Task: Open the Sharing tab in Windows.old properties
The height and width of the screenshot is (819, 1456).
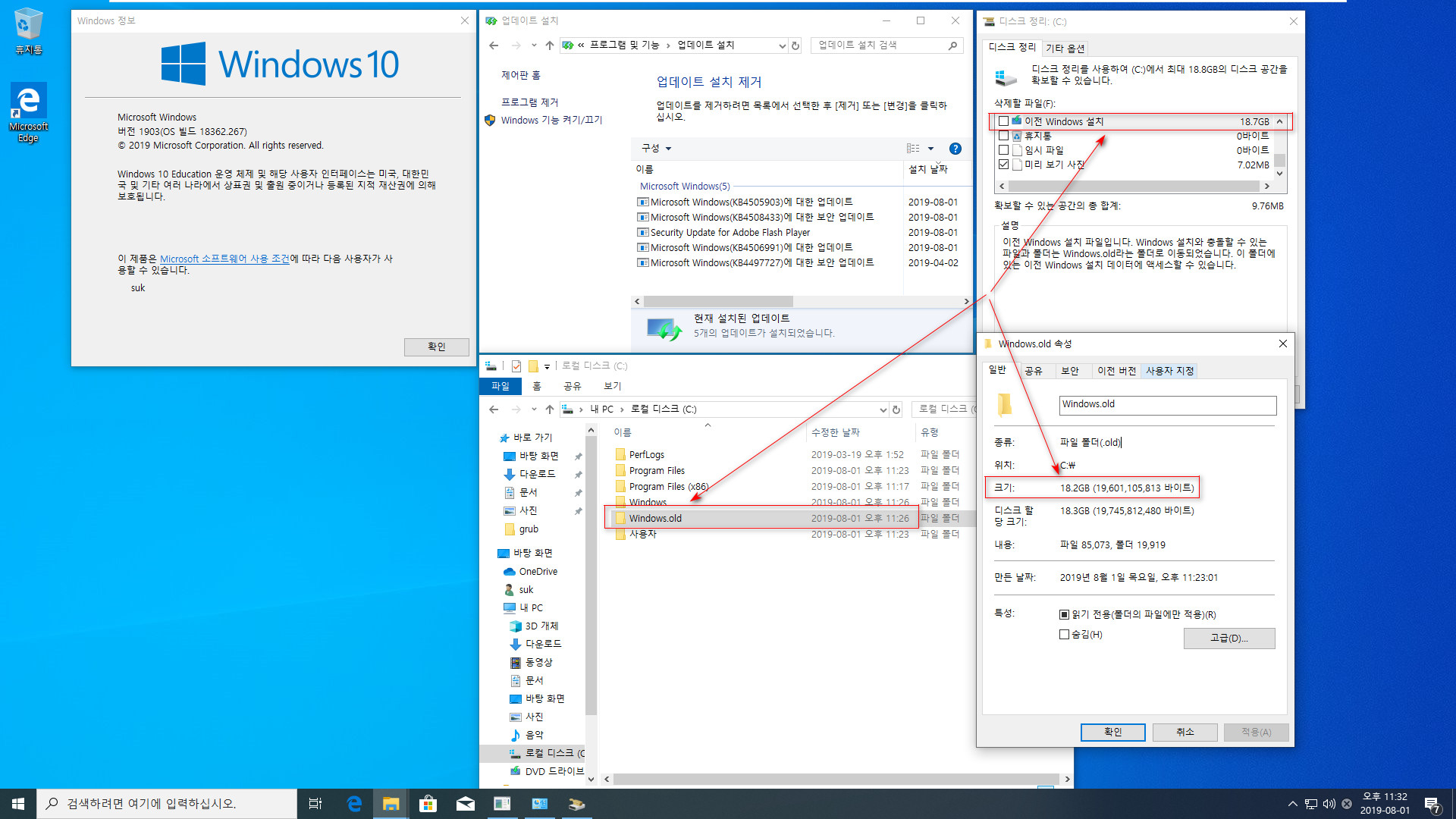Action: [x=1034, y=371]
